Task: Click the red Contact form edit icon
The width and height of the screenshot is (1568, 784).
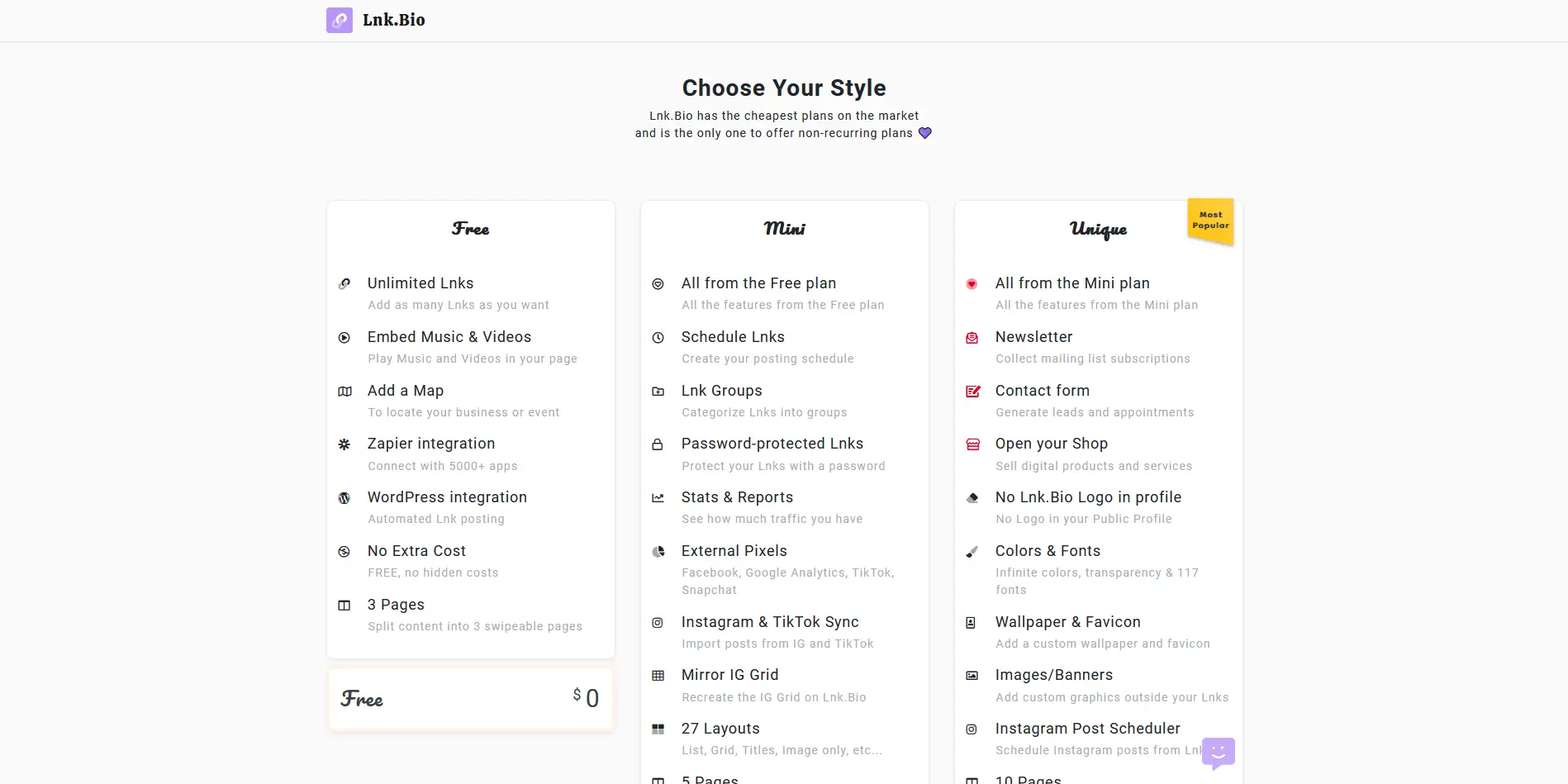Action: point(973,392)
